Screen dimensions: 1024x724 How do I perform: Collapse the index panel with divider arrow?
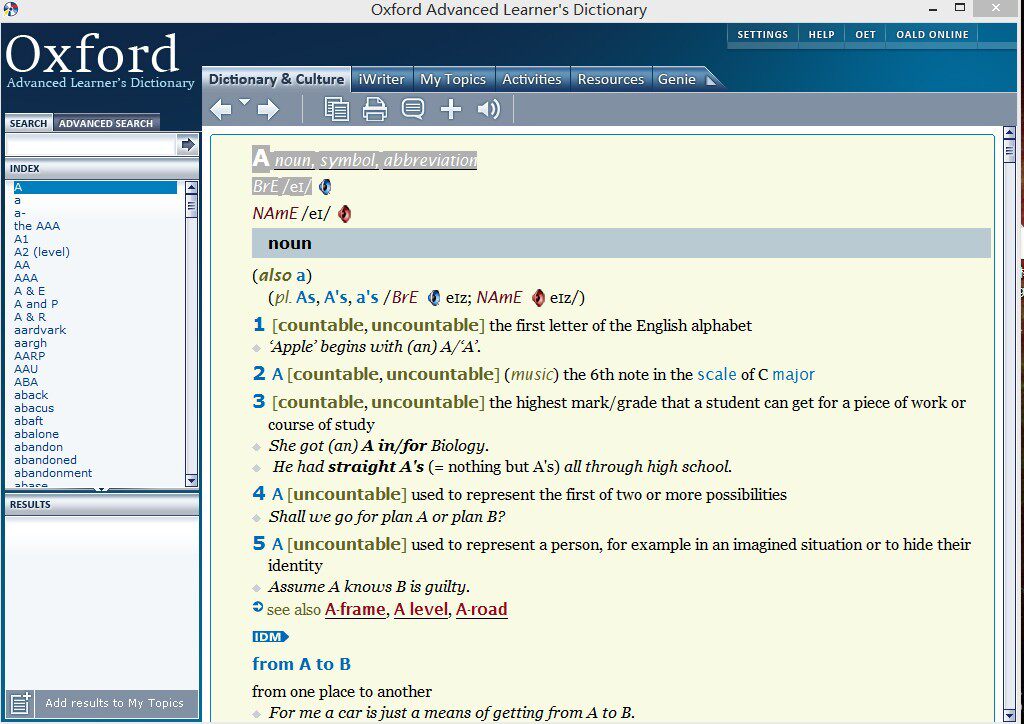(x=101, y=489)
